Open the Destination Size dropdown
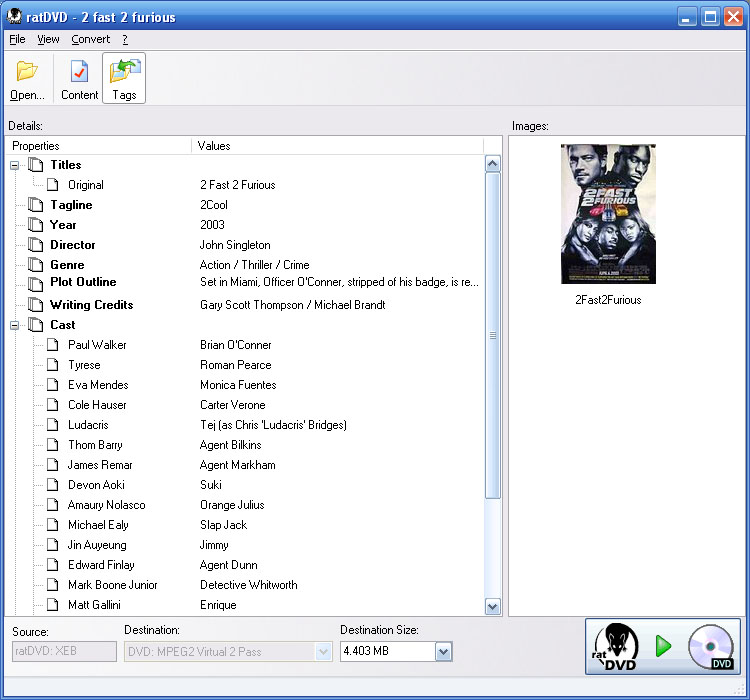Screen dimensions: 750x700 click(444, 652)
